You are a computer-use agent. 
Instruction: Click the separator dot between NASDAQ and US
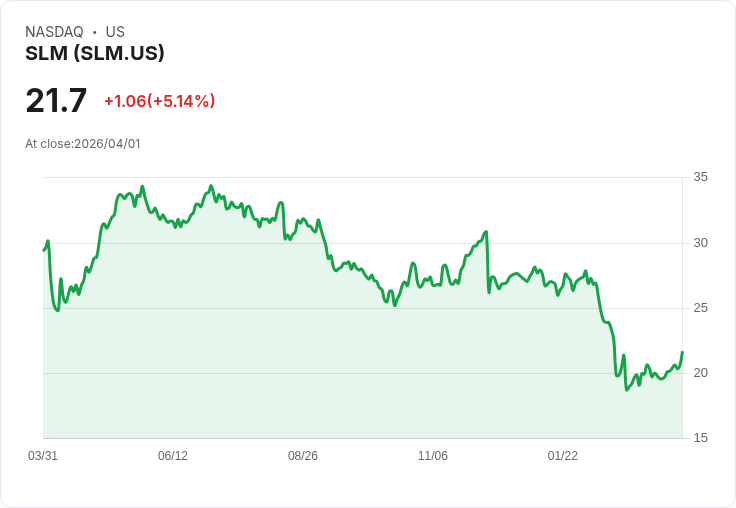coord(95,32)
